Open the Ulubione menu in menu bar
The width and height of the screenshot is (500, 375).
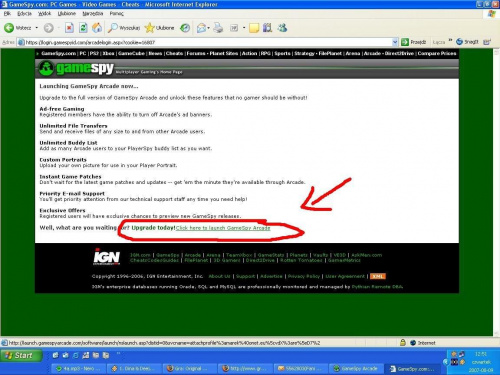click(x=67, y=14)
